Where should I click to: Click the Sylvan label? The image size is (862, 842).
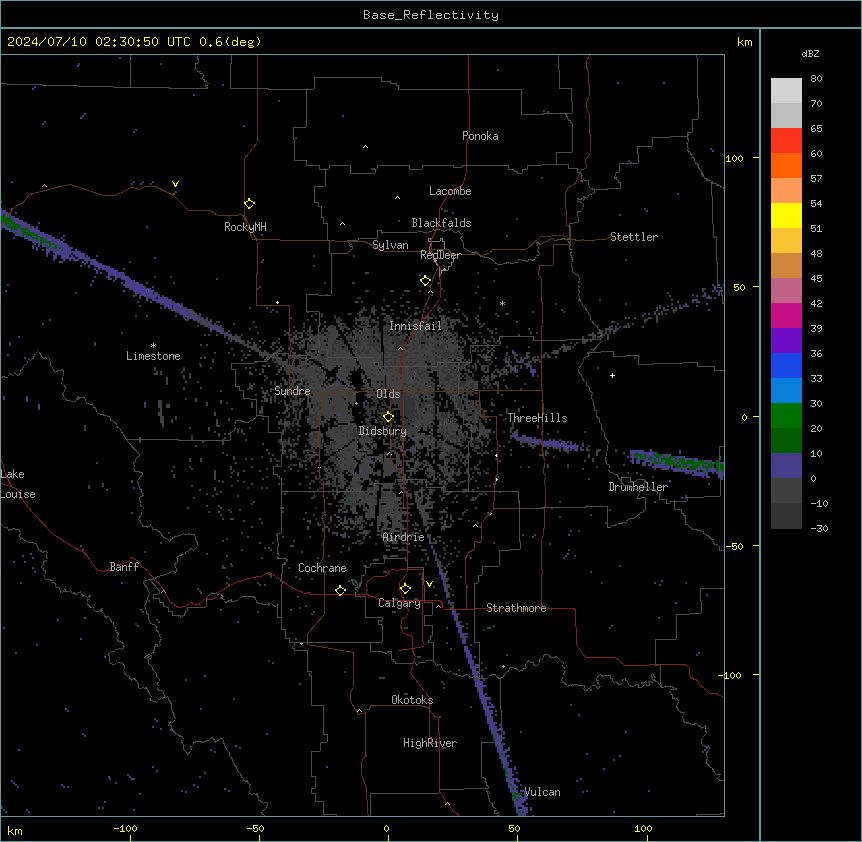pyautogui.click(x=390, y=245)
